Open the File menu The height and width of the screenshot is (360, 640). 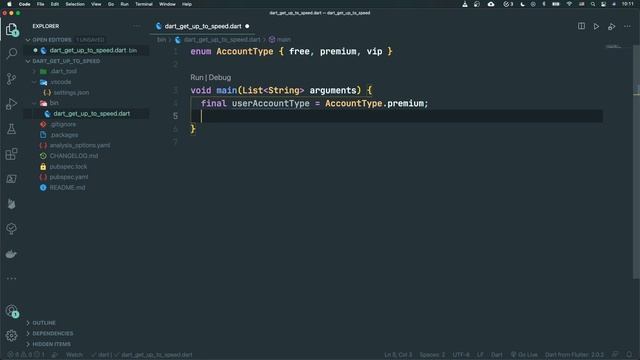click(40, 4)
